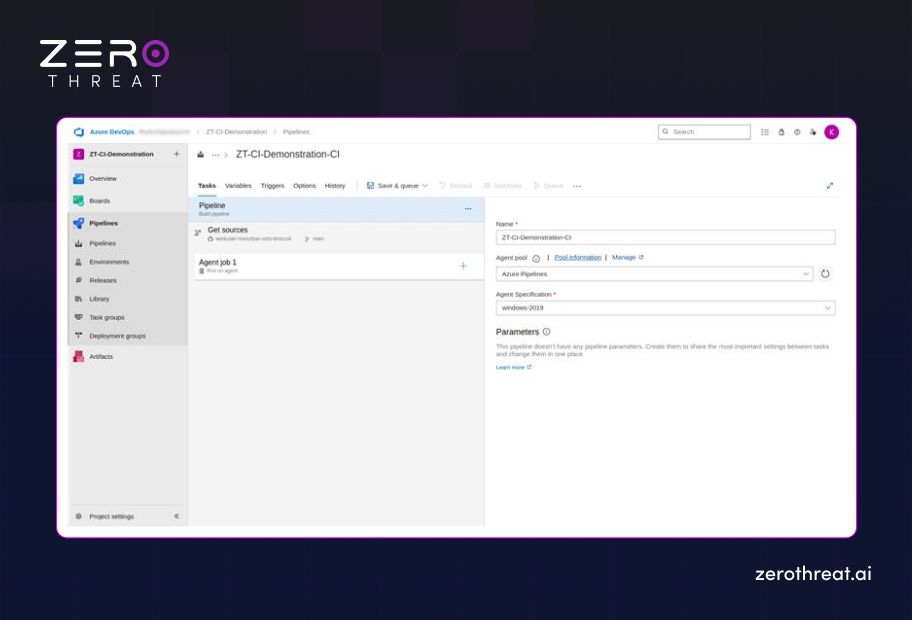Add a task to Agent job 1
The image size is (912, 620).
(463, 266)
